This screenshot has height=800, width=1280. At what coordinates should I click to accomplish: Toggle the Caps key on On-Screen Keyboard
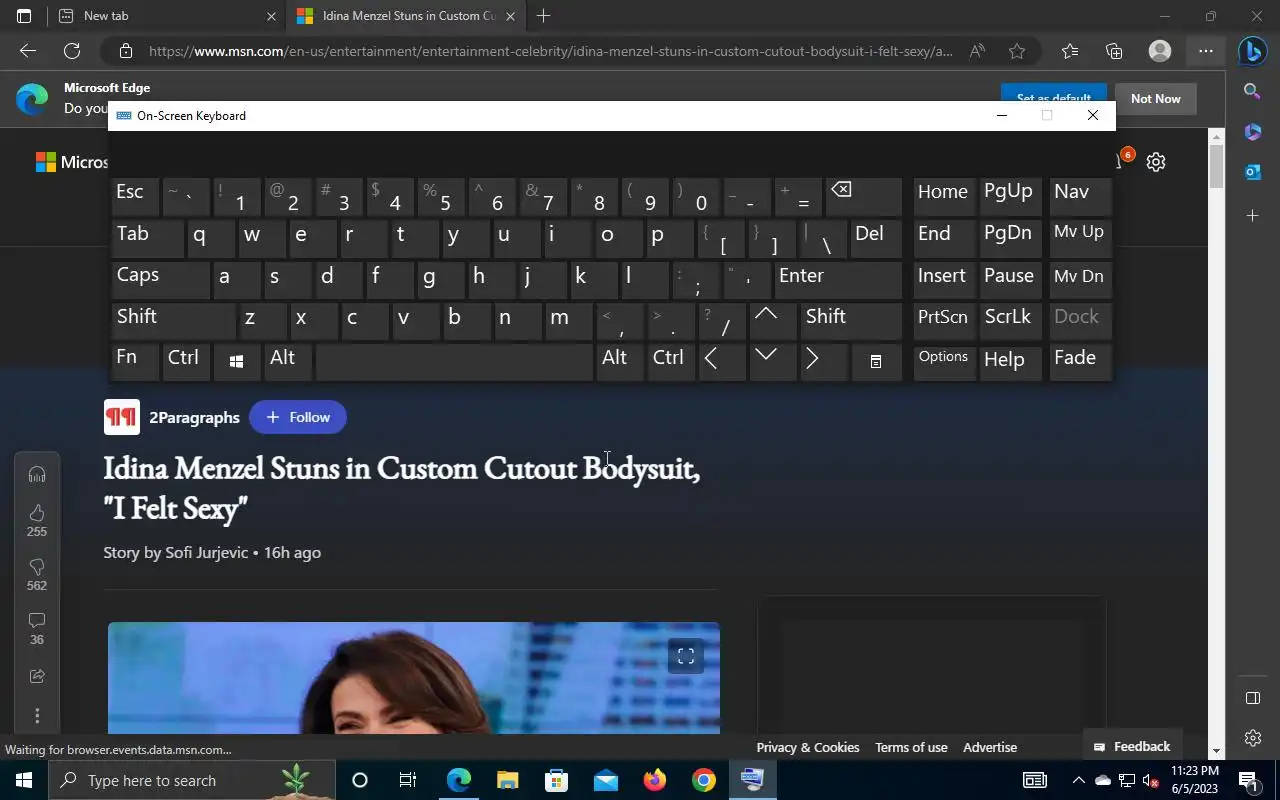point(160,278)
